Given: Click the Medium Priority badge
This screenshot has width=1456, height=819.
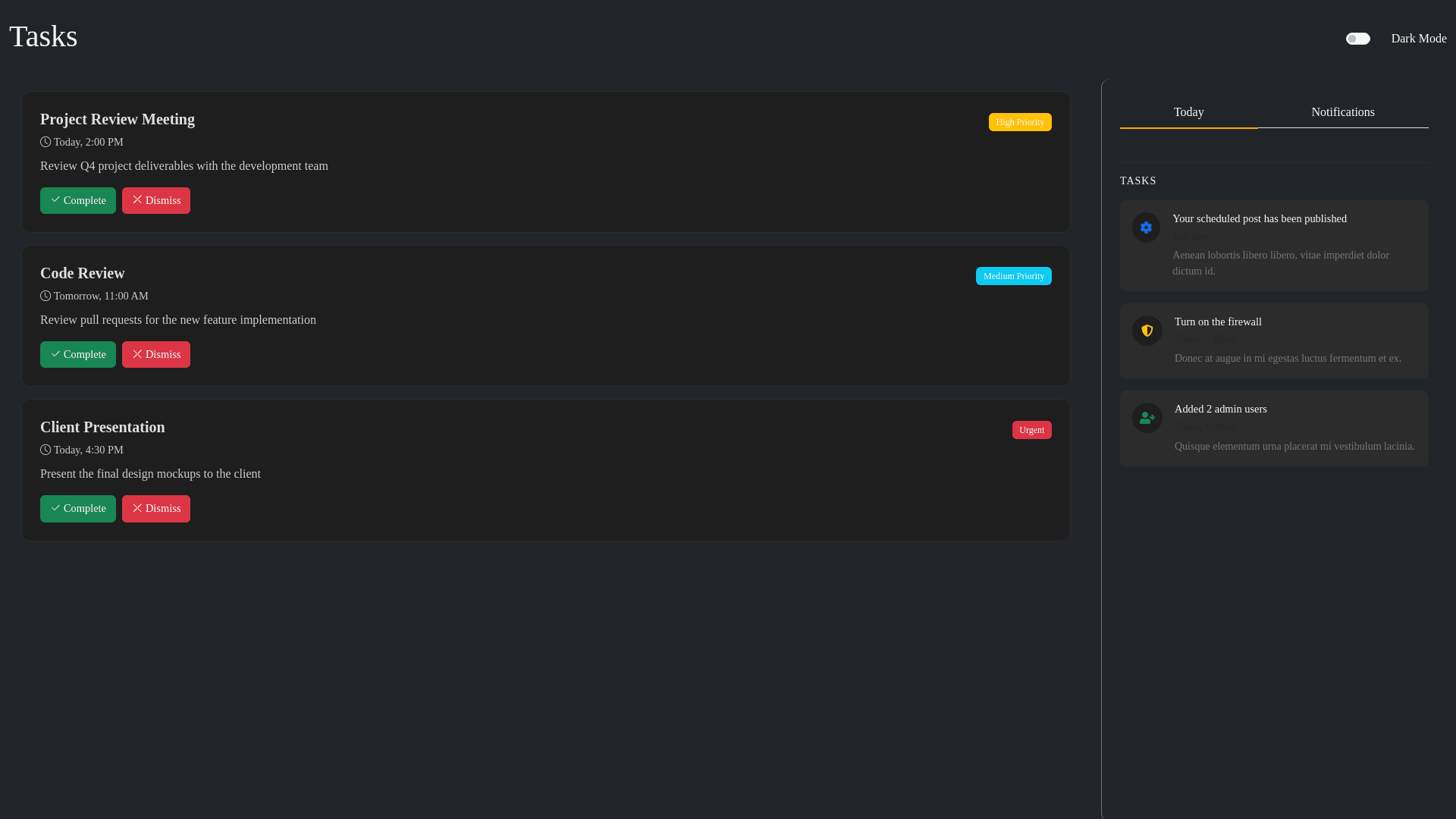Looking at the screenshot, I should (1013, 276).
